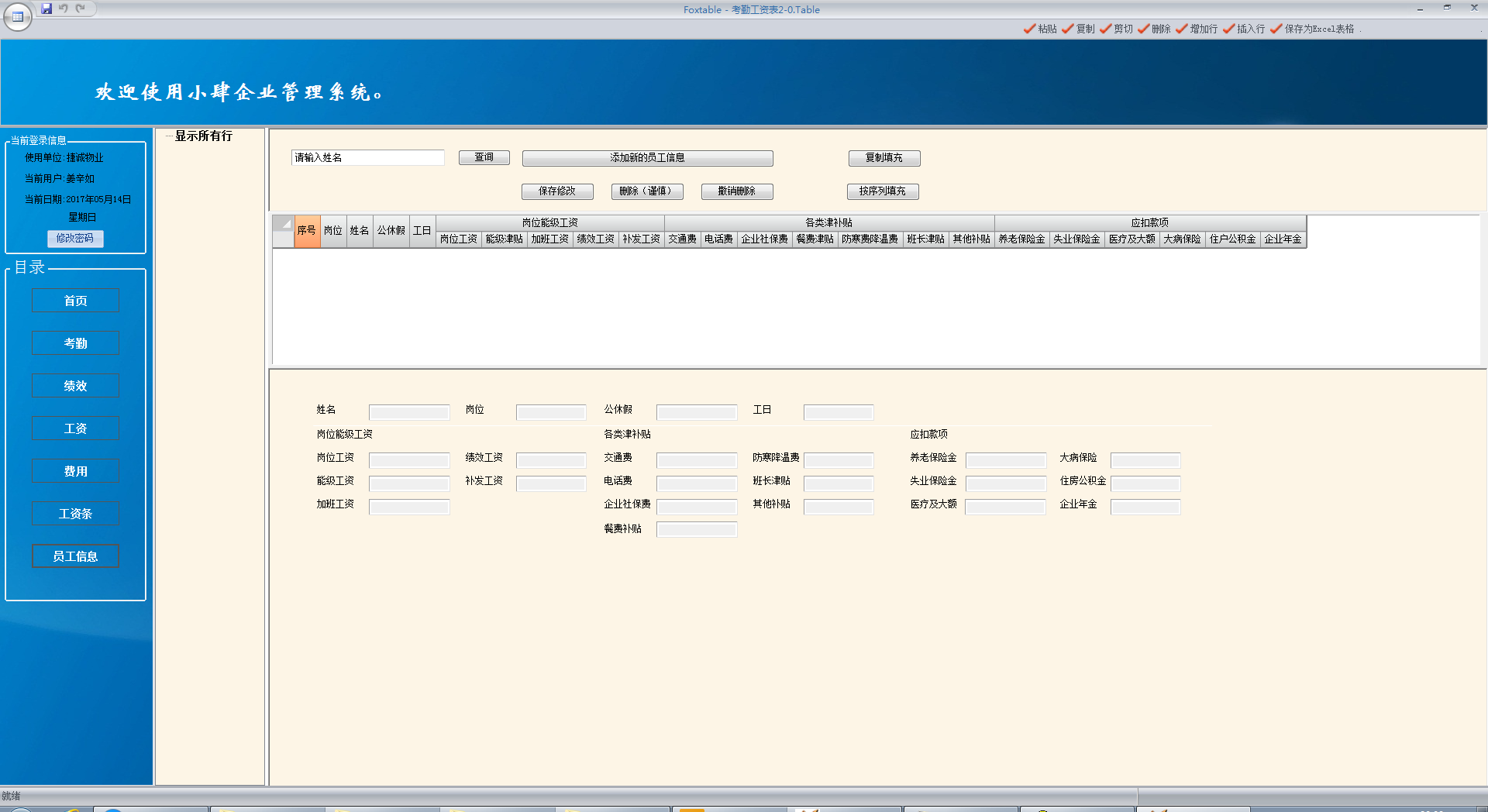Image resolution: width=1488 pixels, height=812 pixels.
Task: Open the 工资条 menu entry
Action: tap(75, 514)
